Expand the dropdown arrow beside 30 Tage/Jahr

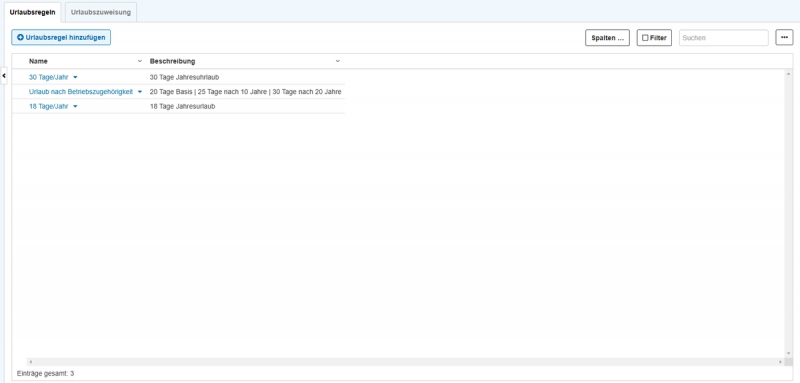pos(75,78)
